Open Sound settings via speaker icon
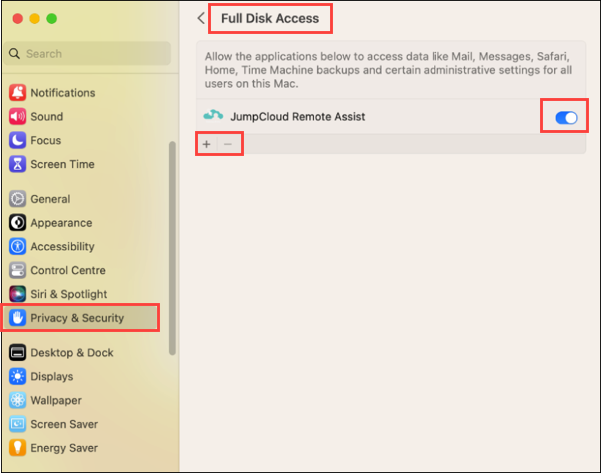The image size is (601, 473). 17,117
